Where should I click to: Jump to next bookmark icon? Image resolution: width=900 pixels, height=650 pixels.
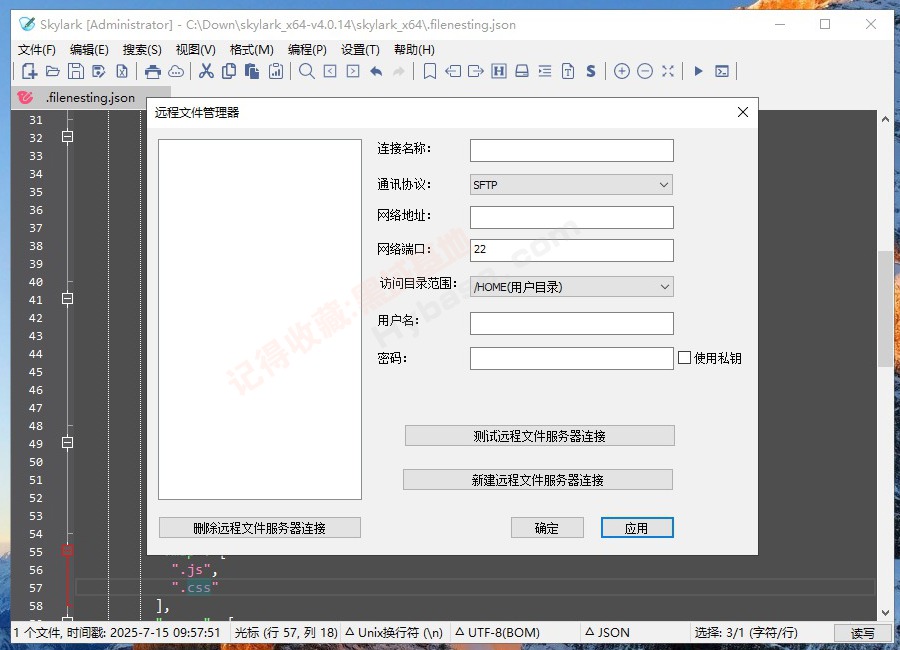pos(476,71)
